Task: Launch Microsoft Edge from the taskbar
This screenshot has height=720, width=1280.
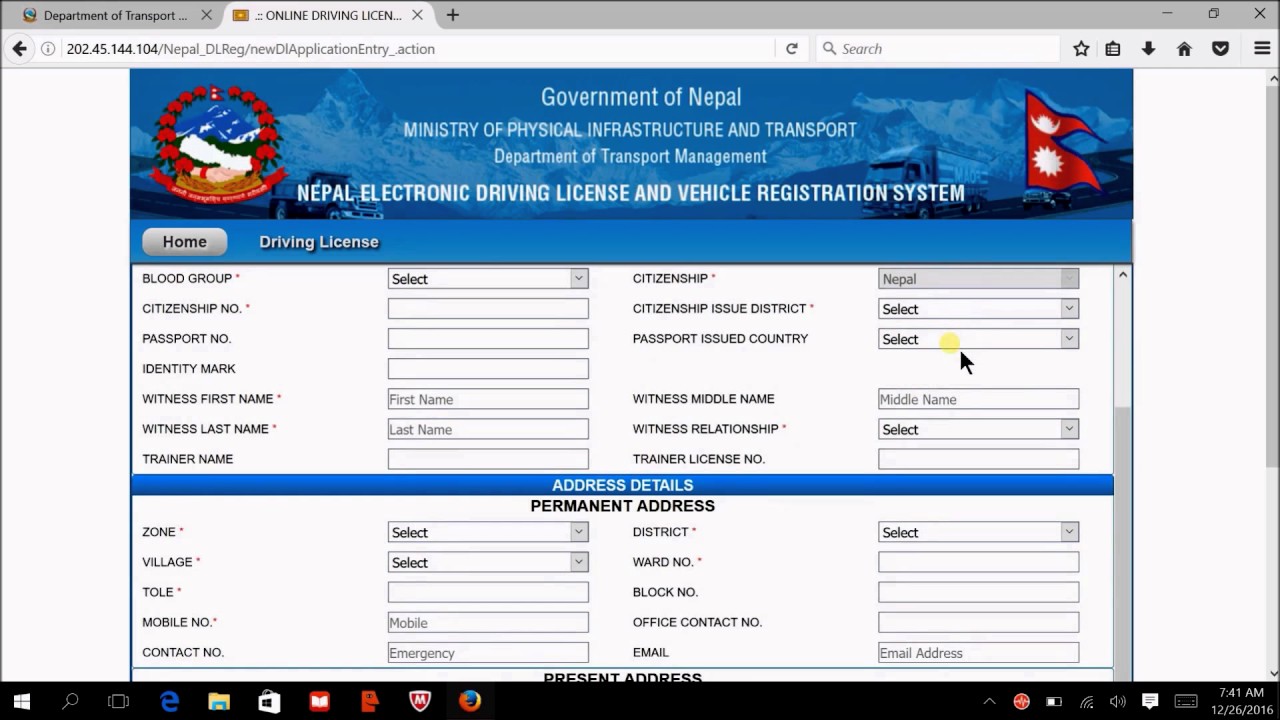Action: 169,700
